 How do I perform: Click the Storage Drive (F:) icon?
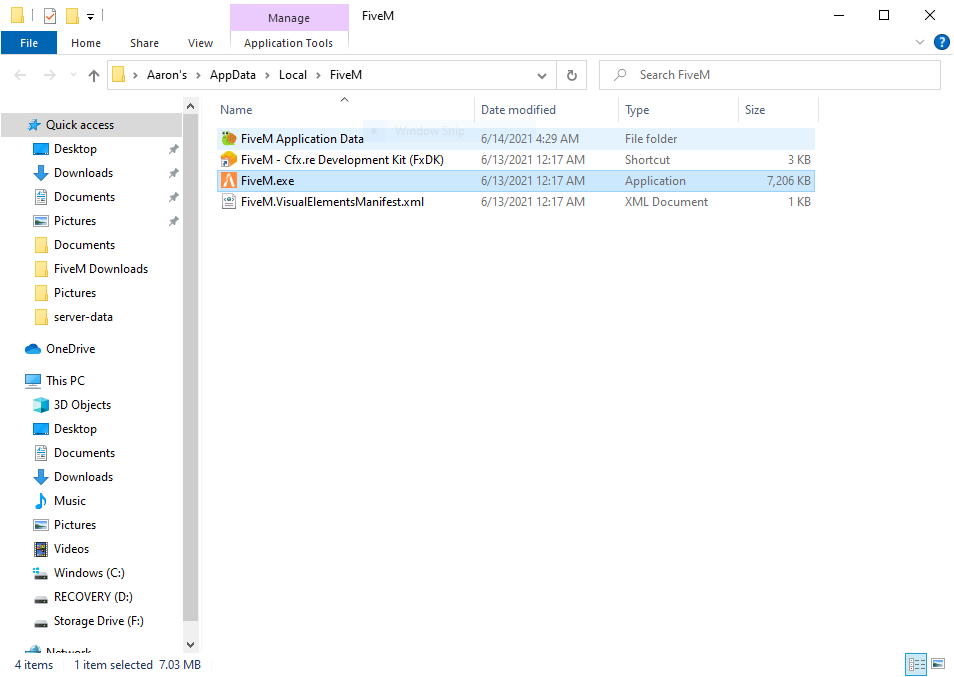click(41, 623)
